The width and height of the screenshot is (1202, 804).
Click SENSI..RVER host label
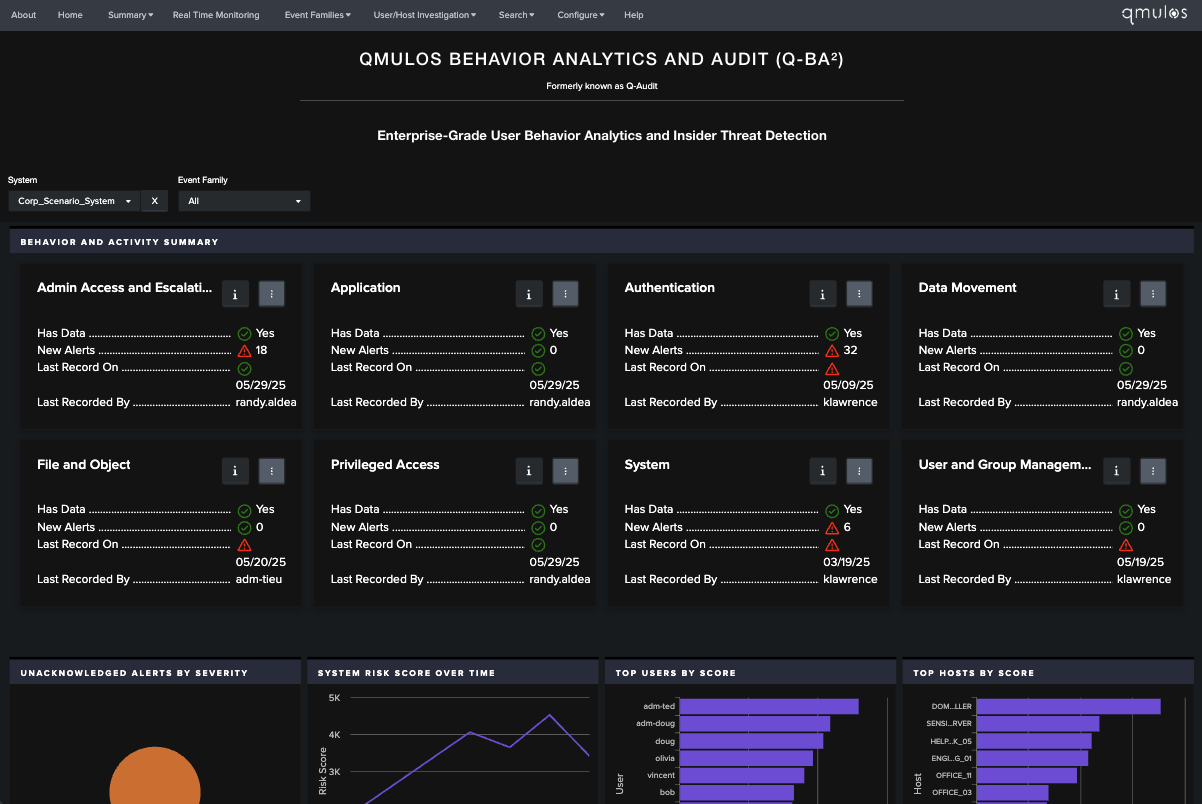pyautogui.click(x=951, y=724)
